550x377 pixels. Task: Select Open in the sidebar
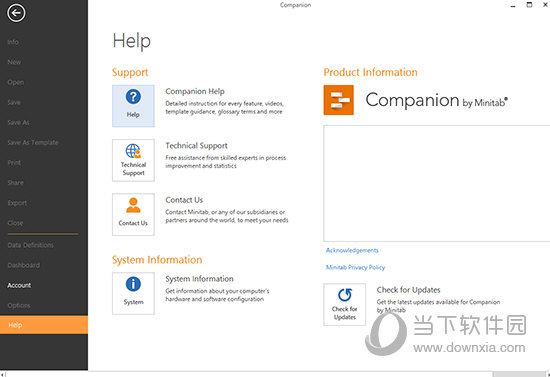(x=15, y=82)
